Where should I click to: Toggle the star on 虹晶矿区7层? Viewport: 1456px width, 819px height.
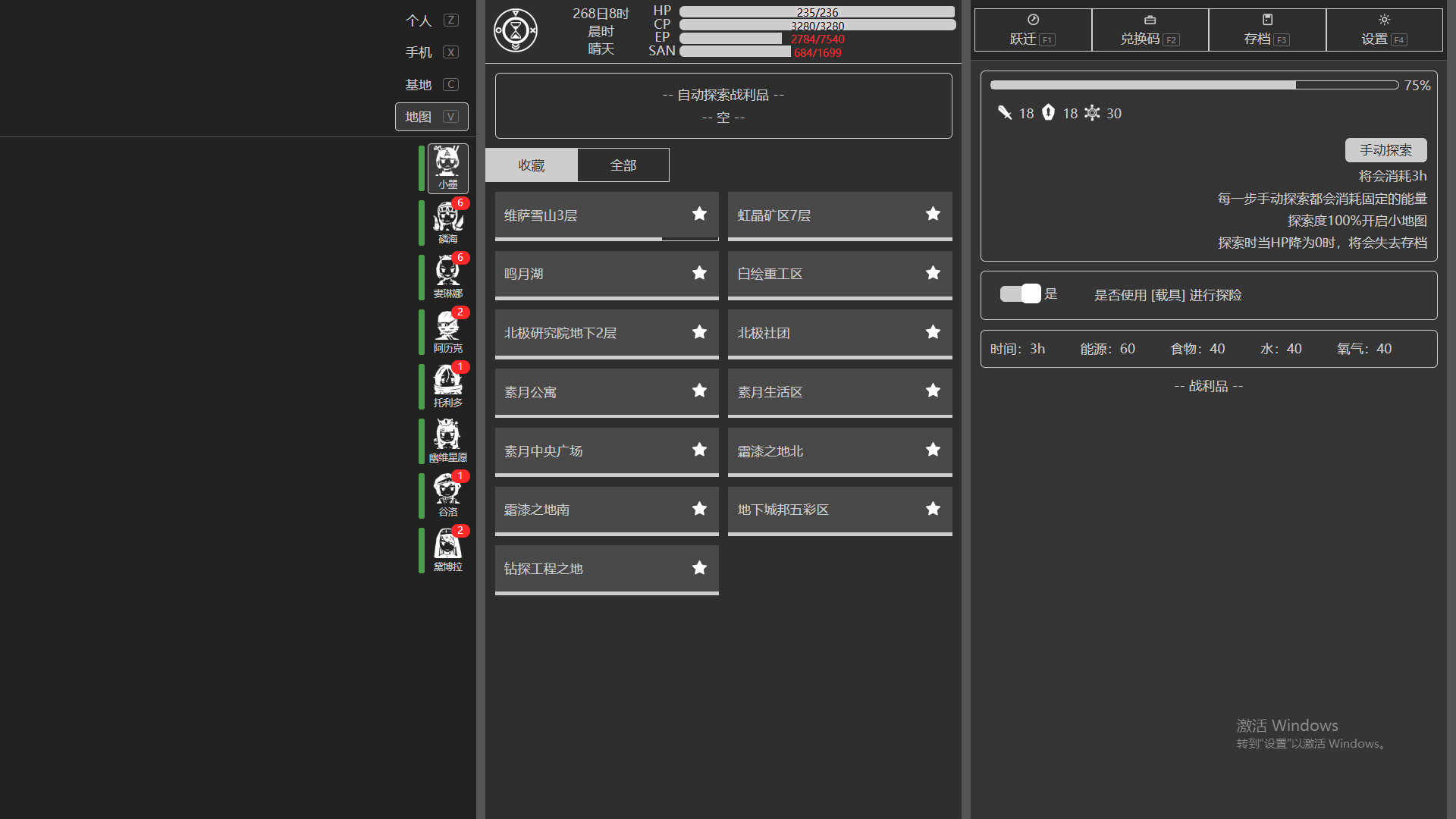tap(933, 215)
